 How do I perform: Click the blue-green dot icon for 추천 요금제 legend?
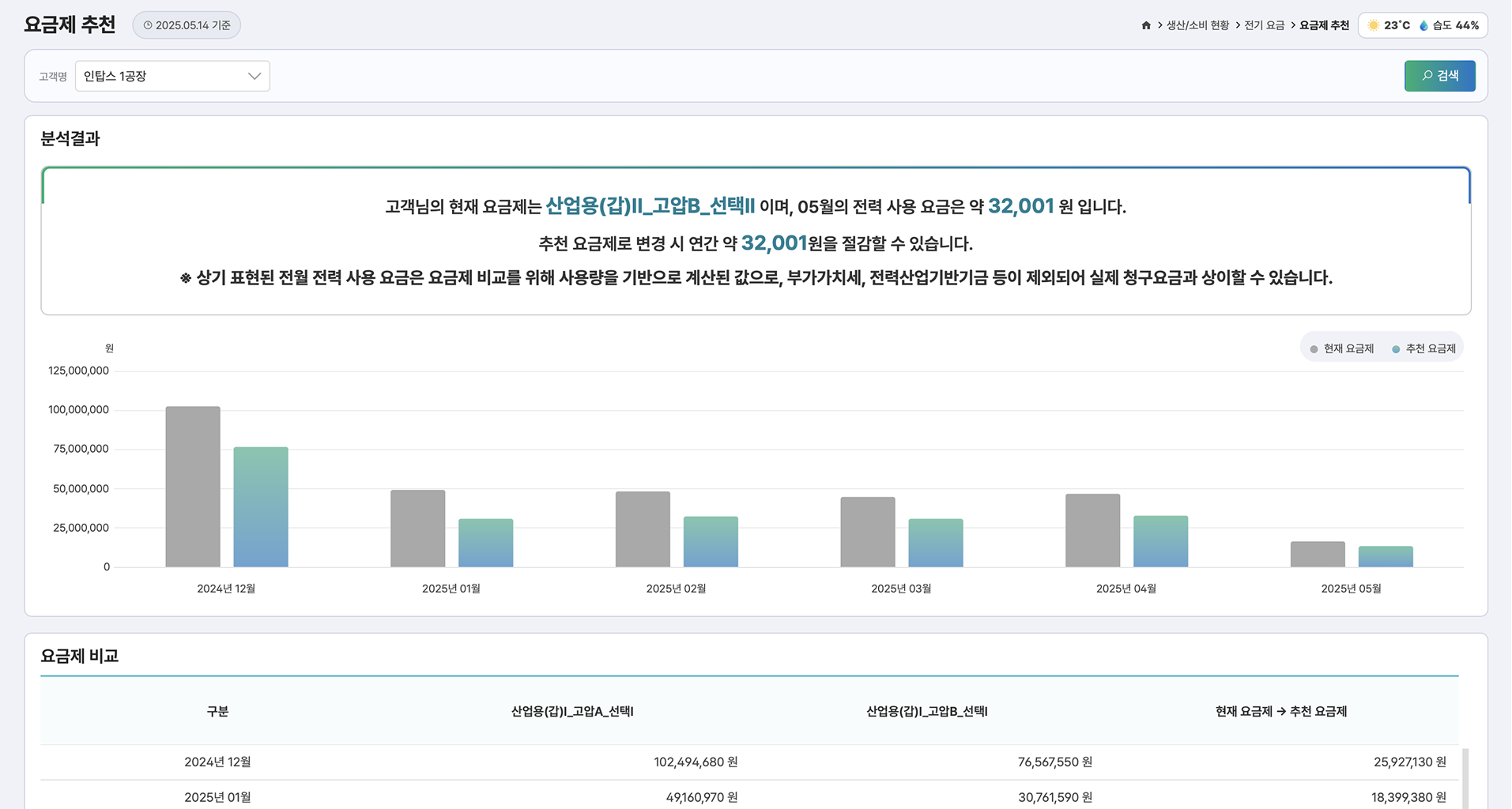1397,348
